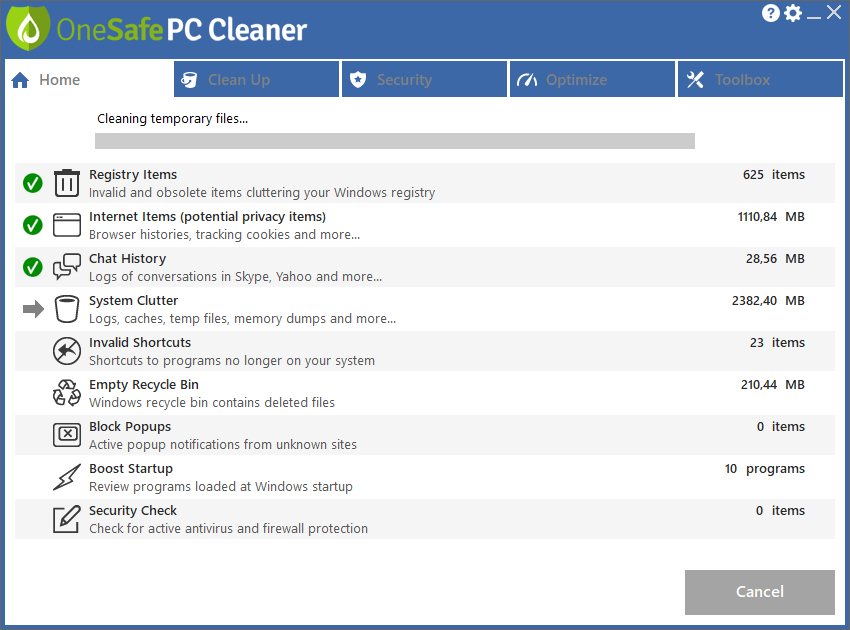Click Registry Items green checkmark
This screenshot has width=850, height=630.
pos(33,183)
